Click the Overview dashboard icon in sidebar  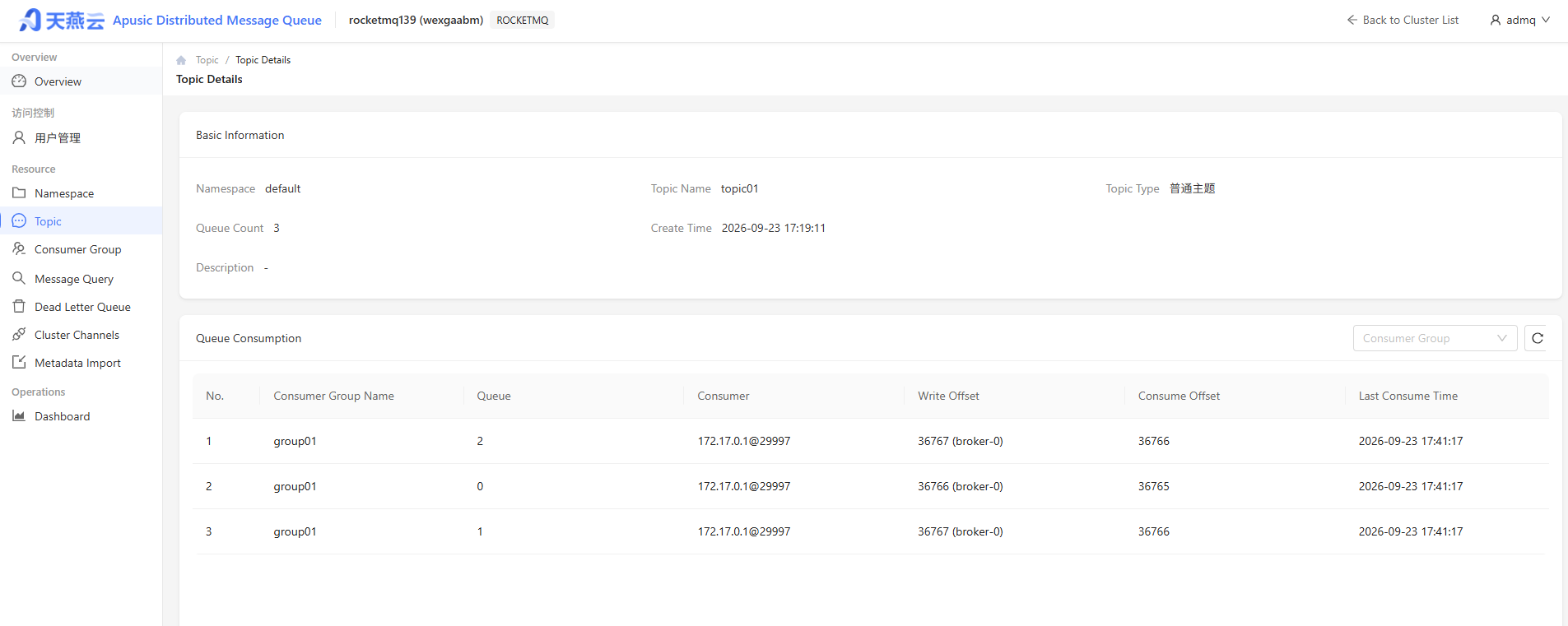(x=19, y=81)
